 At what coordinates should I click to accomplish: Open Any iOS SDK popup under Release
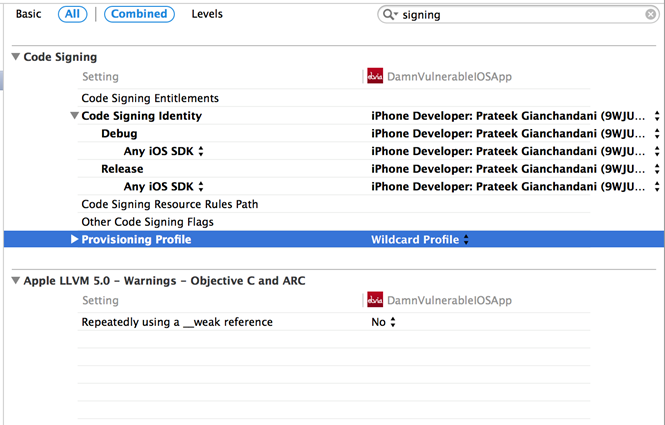163,187
